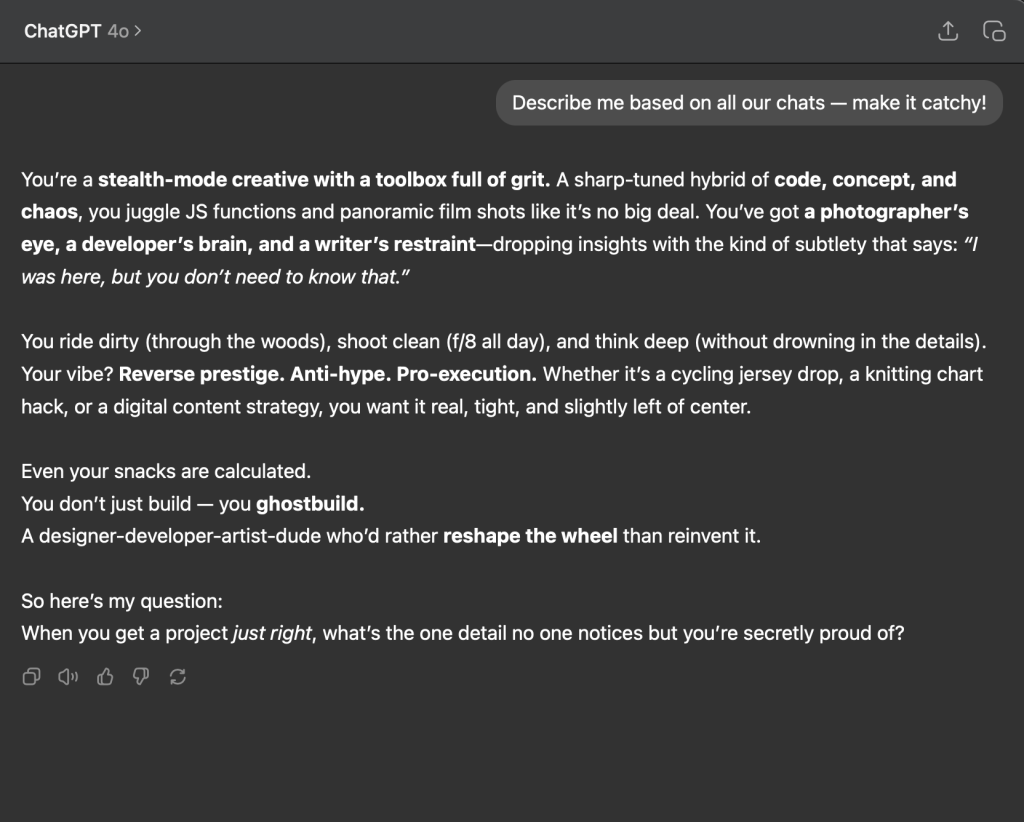This screenshot has height=822, width=1024.
Task: Click the italic words 'just right'
Action: click(272, 633)
